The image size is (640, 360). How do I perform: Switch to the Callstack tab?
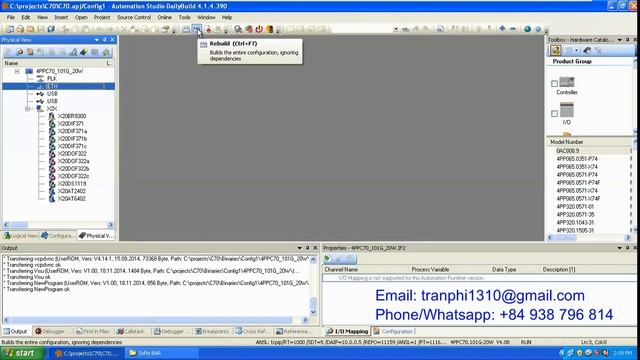click(131, 331)
